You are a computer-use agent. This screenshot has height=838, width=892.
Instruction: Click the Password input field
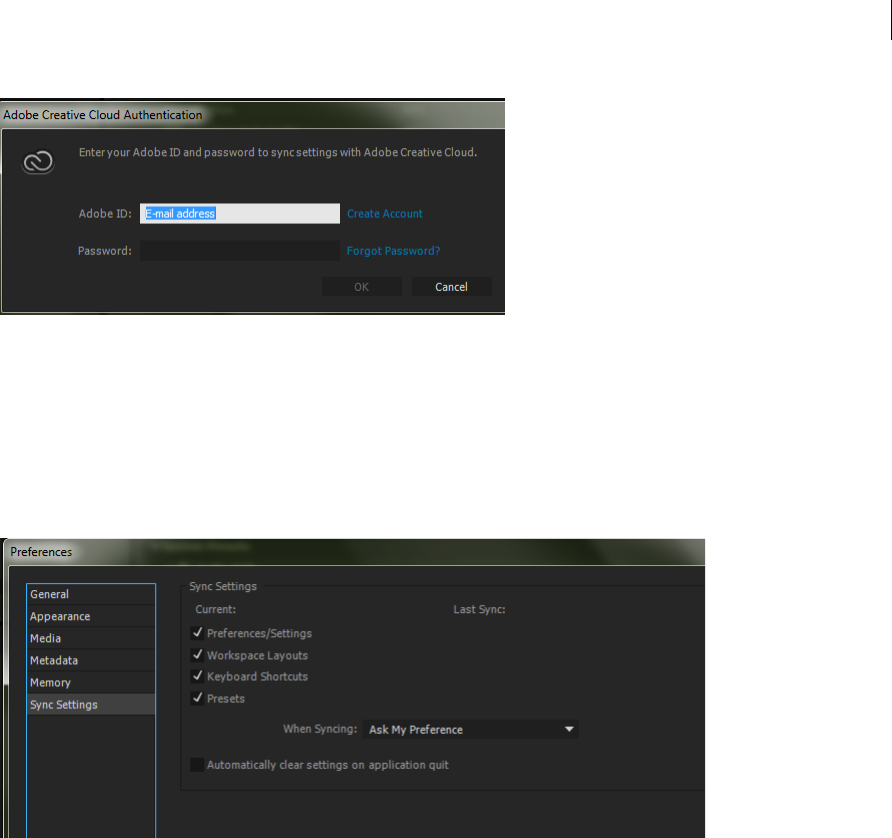239,251
